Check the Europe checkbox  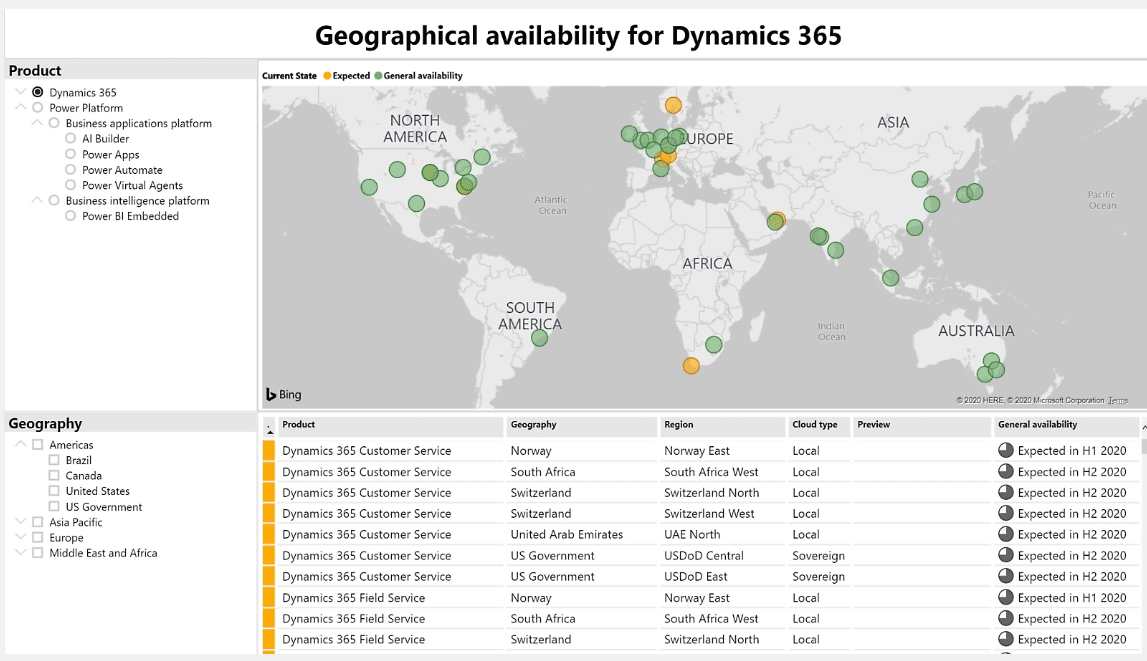37,537
